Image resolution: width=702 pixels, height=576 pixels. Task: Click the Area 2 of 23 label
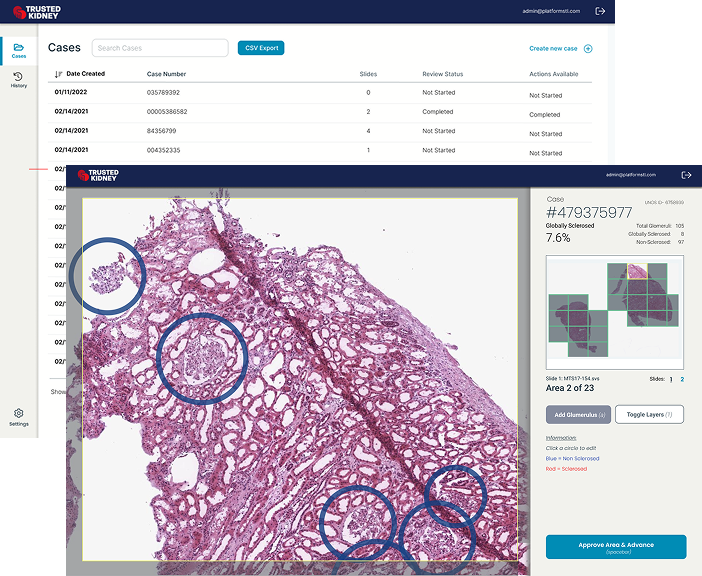[x=569, y=388]
